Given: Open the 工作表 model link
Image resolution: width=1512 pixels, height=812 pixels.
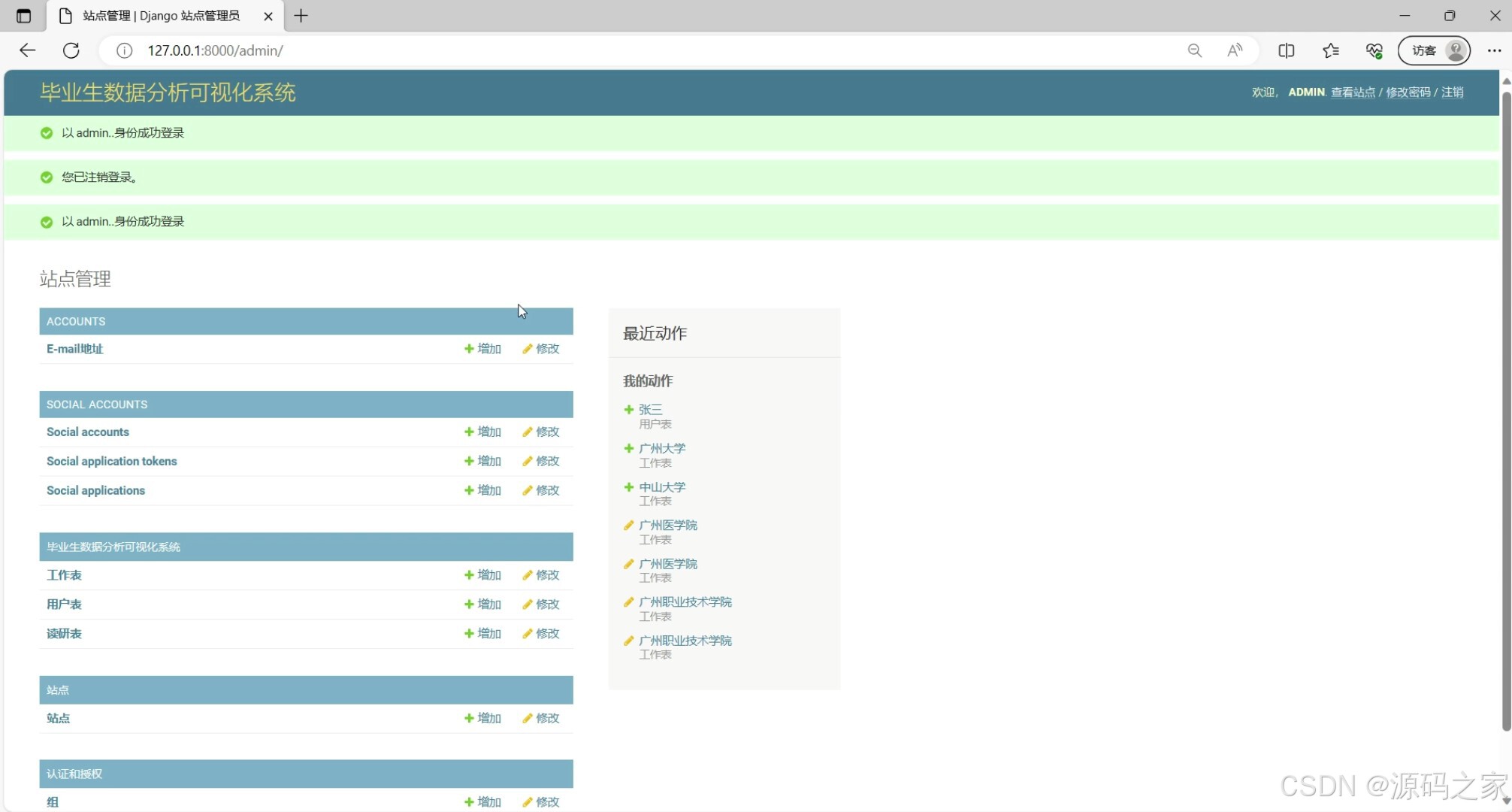Looking at the screenshot, I should coord(64,575).
